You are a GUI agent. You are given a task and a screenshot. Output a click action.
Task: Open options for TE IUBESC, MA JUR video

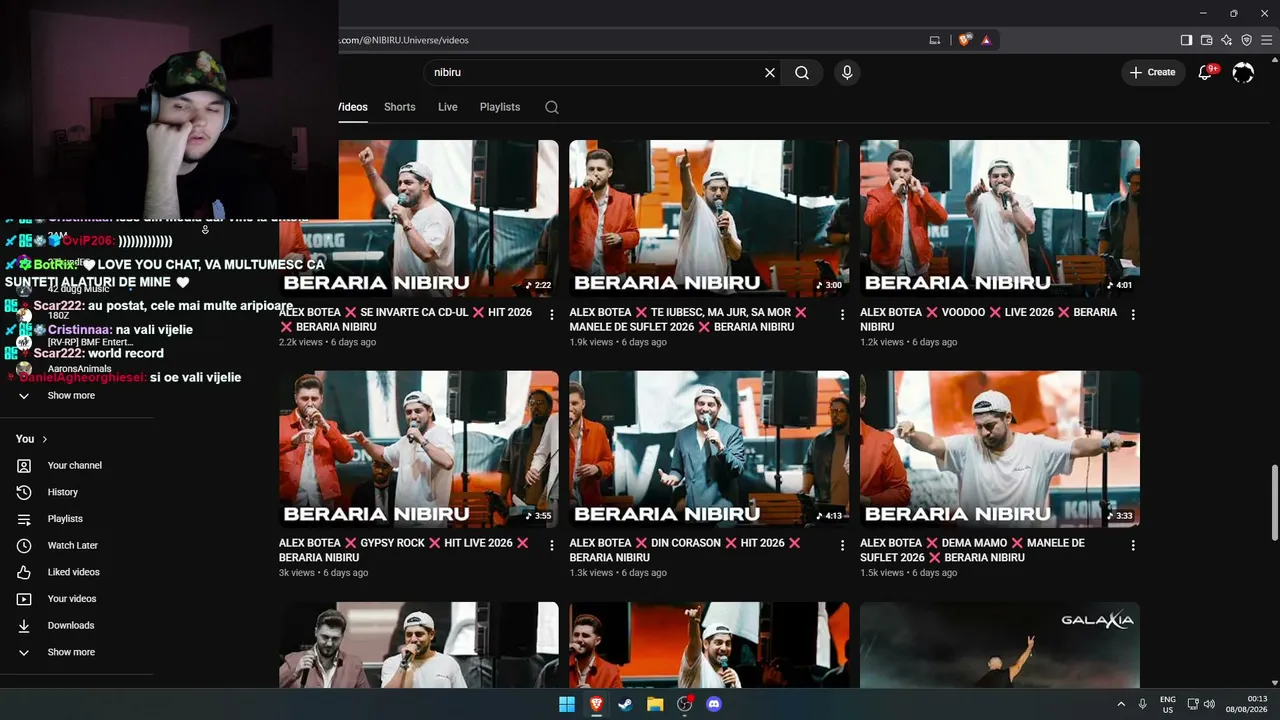[842, 315]
